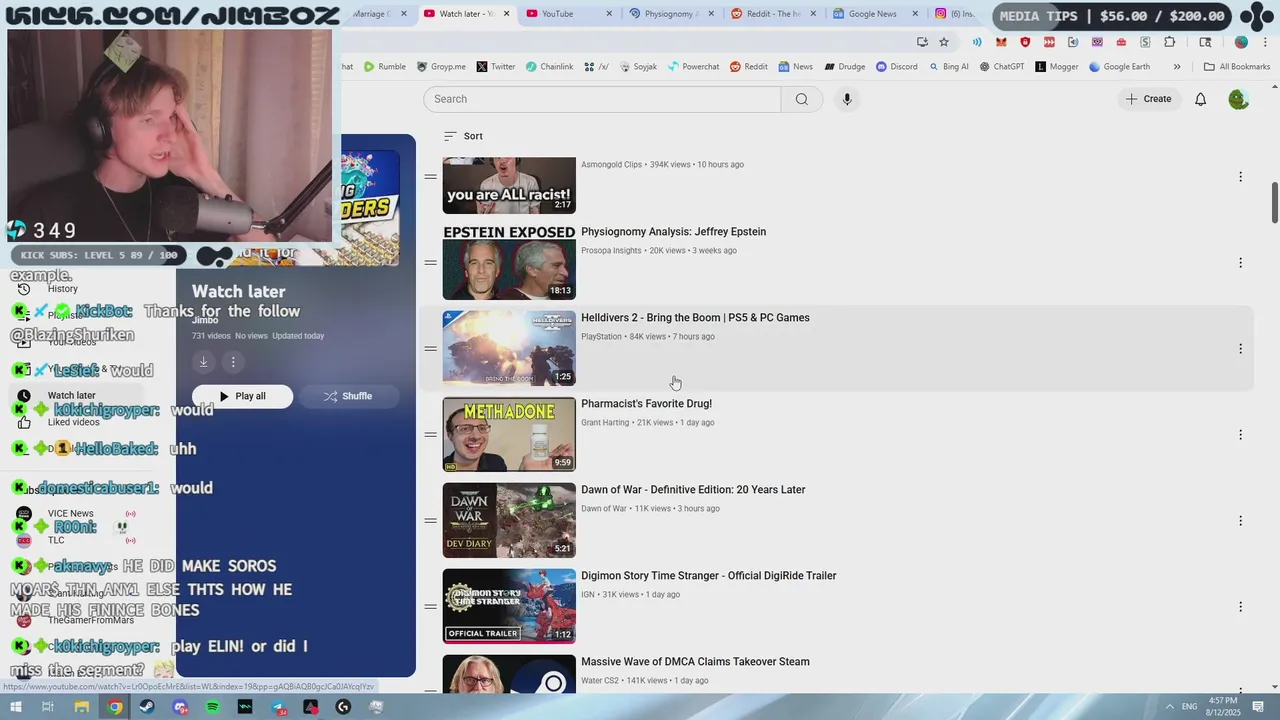Close the Watch later tab
The height and width of the screenshot is (720, 1280).
tap(506, 14)
